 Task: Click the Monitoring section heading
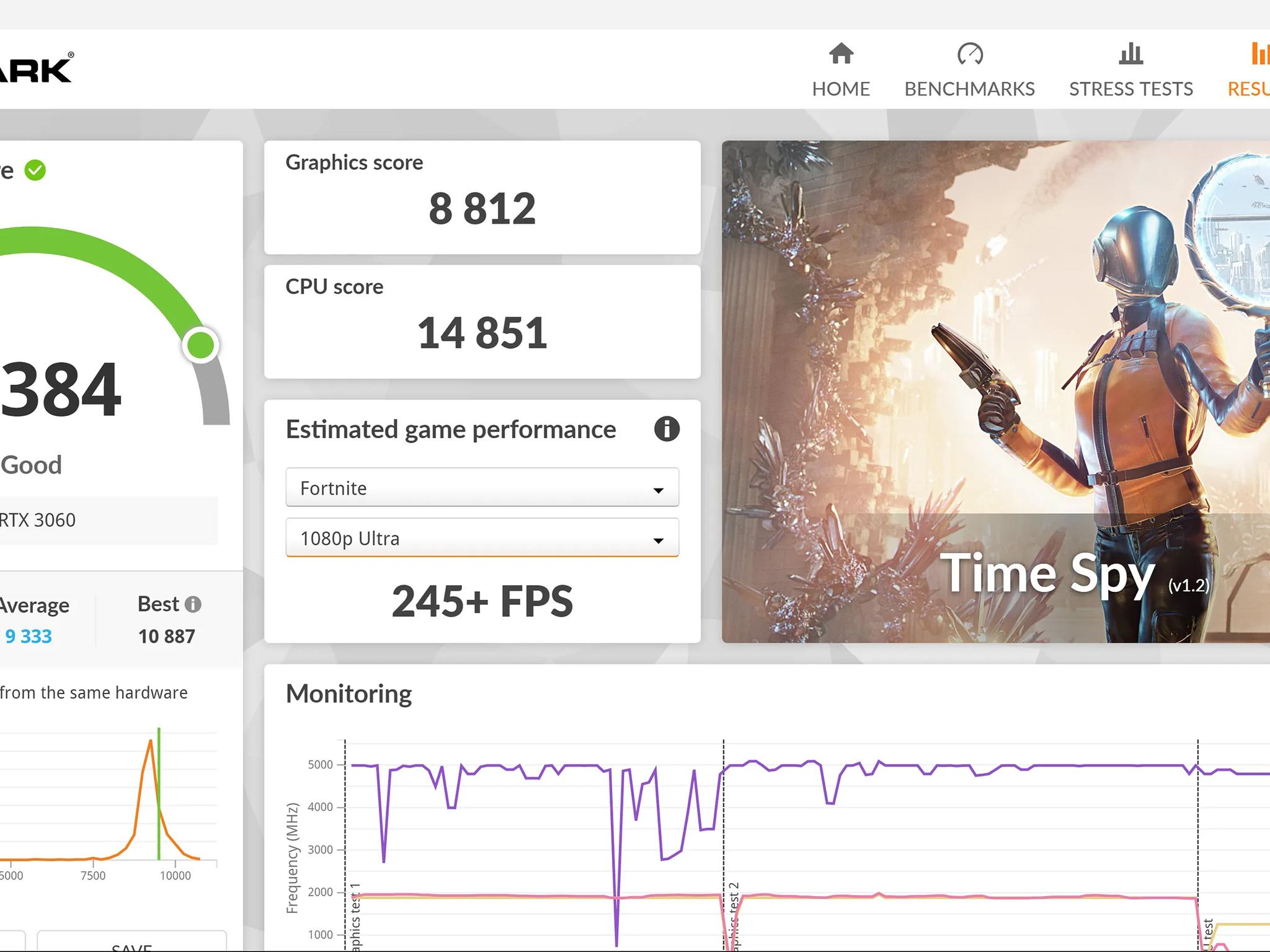pos(349,694)
